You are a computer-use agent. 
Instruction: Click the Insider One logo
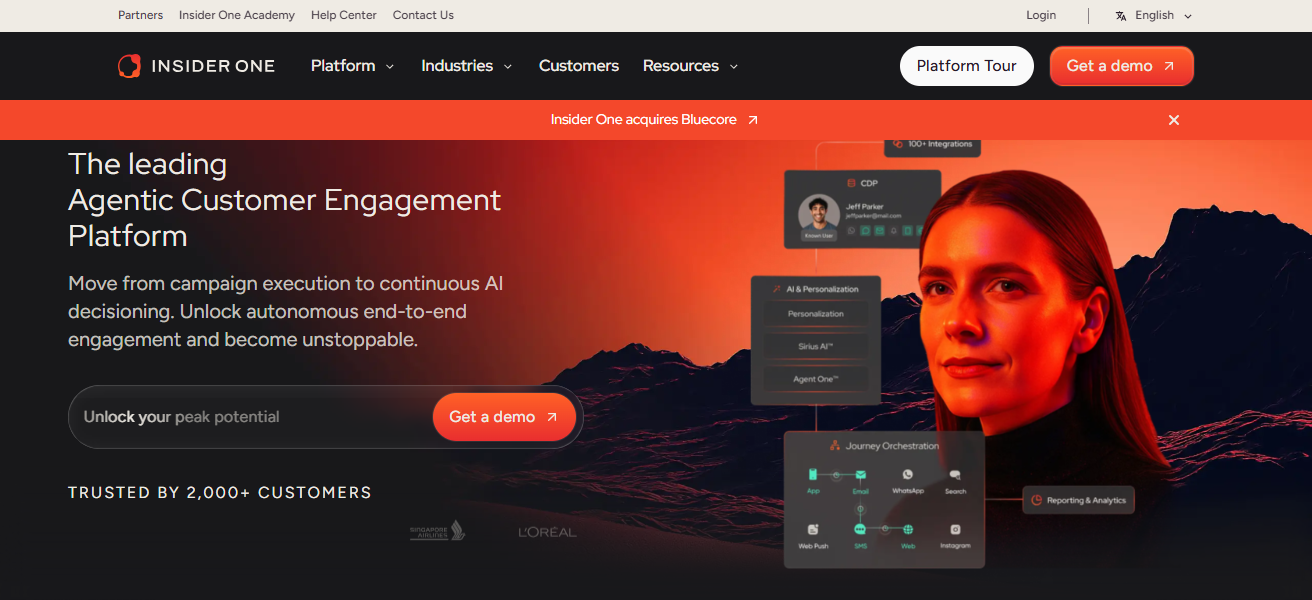coord(196,66)
